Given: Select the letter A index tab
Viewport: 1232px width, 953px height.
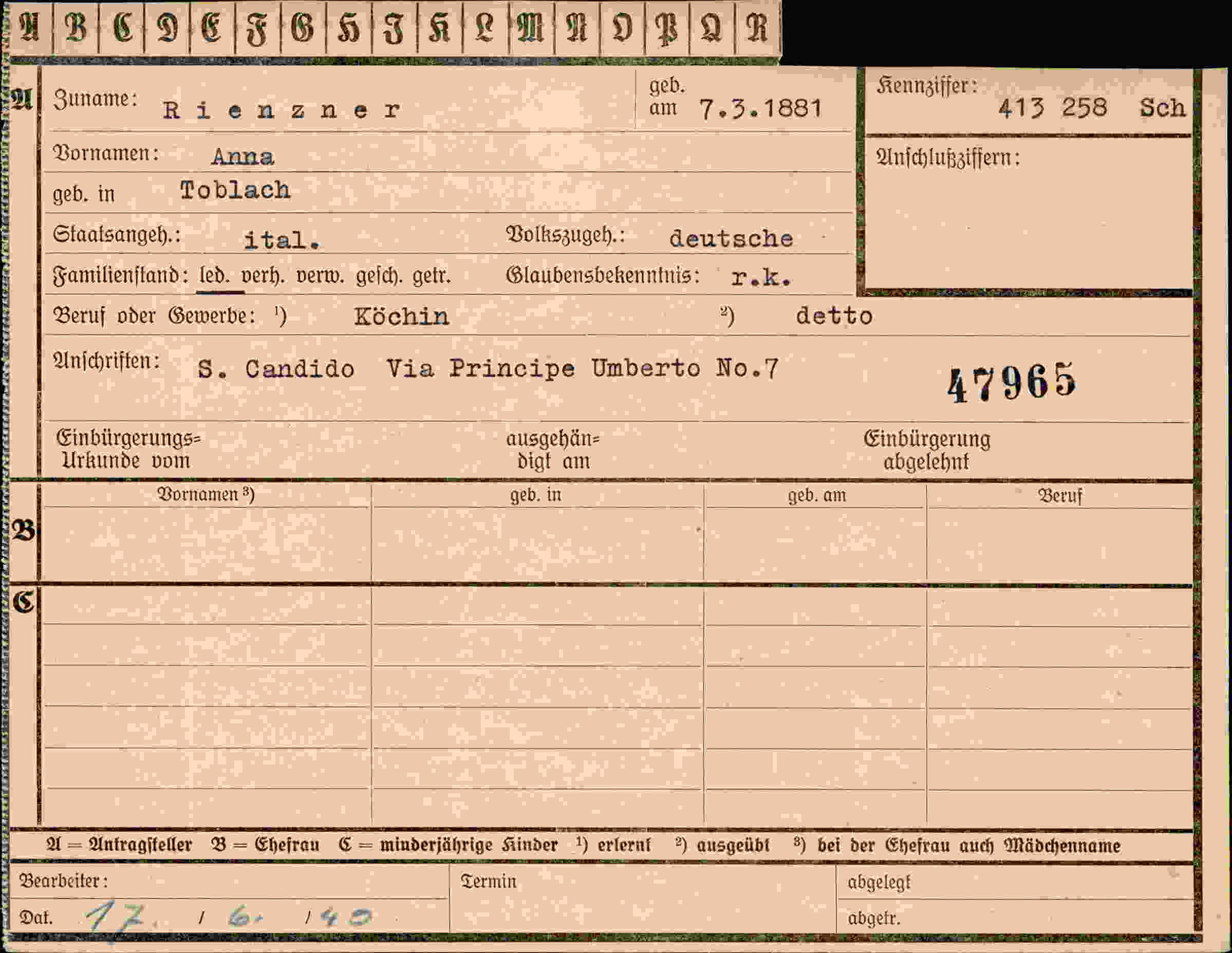Looking at the screenshot, I should (30, 28).
